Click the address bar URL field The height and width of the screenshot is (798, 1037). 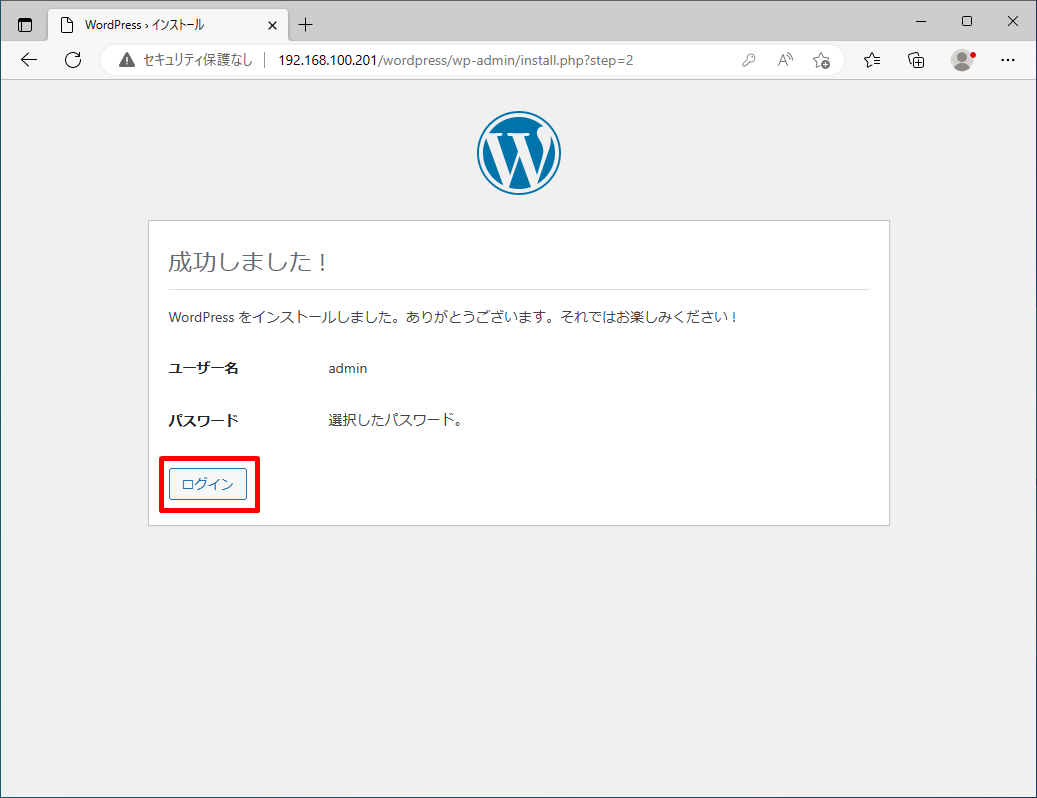[455, 60]
